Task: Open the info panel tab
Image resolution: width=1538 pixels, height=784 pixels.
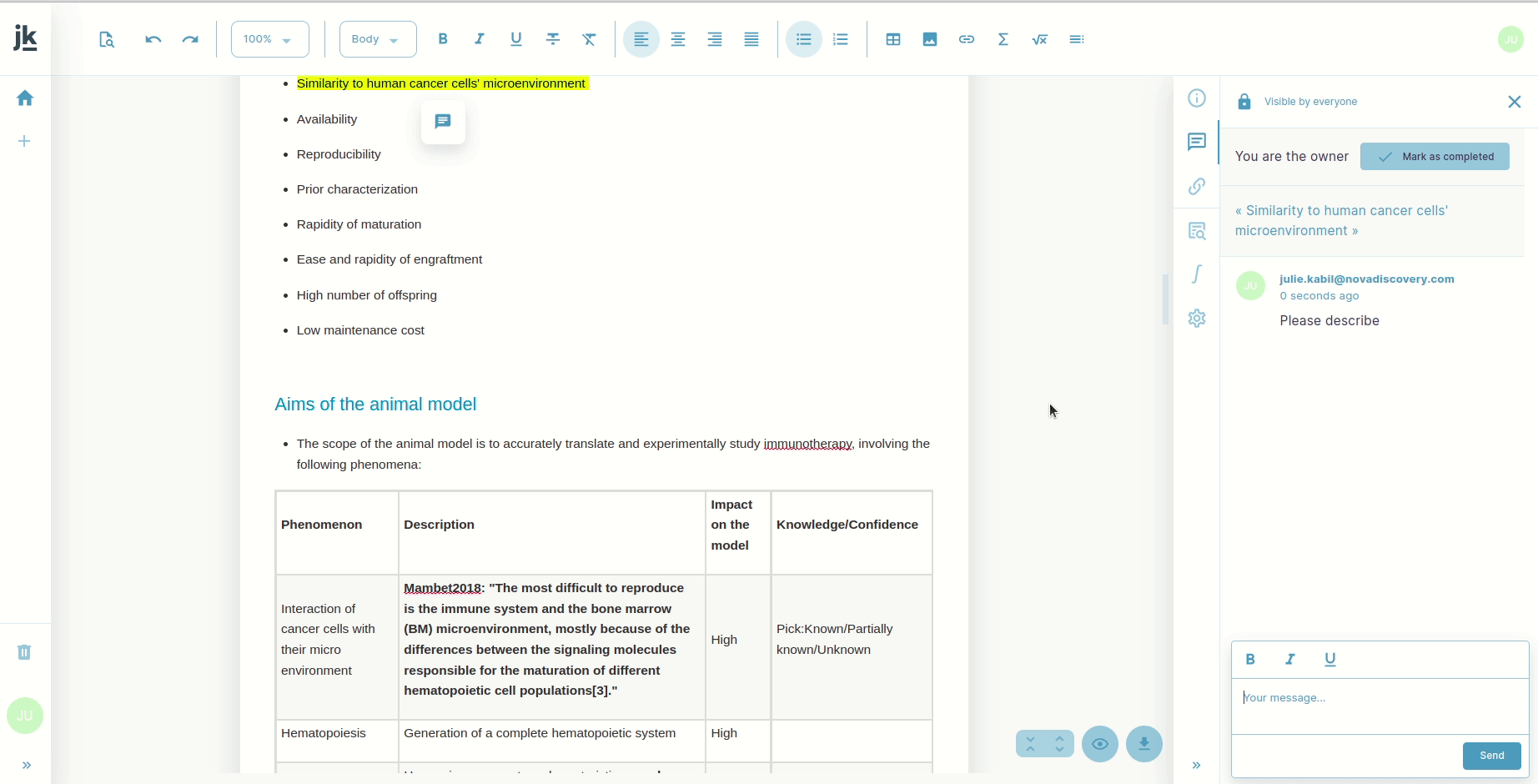Action: [1197, 98]
